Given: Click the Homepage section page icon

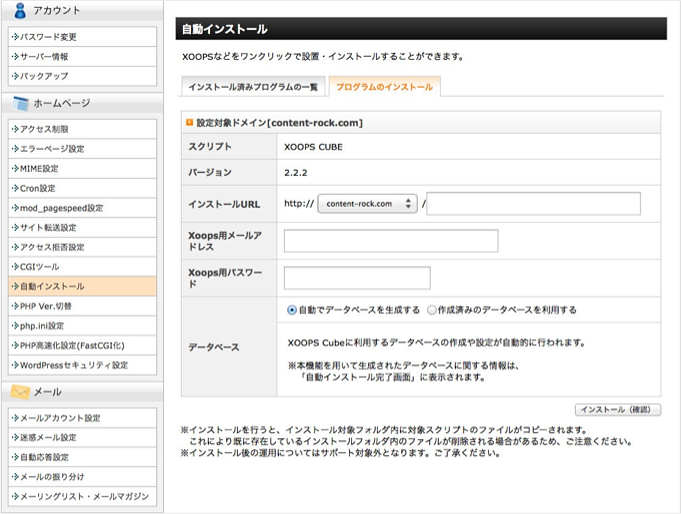Looking at the screenshot, I should click(x=21, y=103).
